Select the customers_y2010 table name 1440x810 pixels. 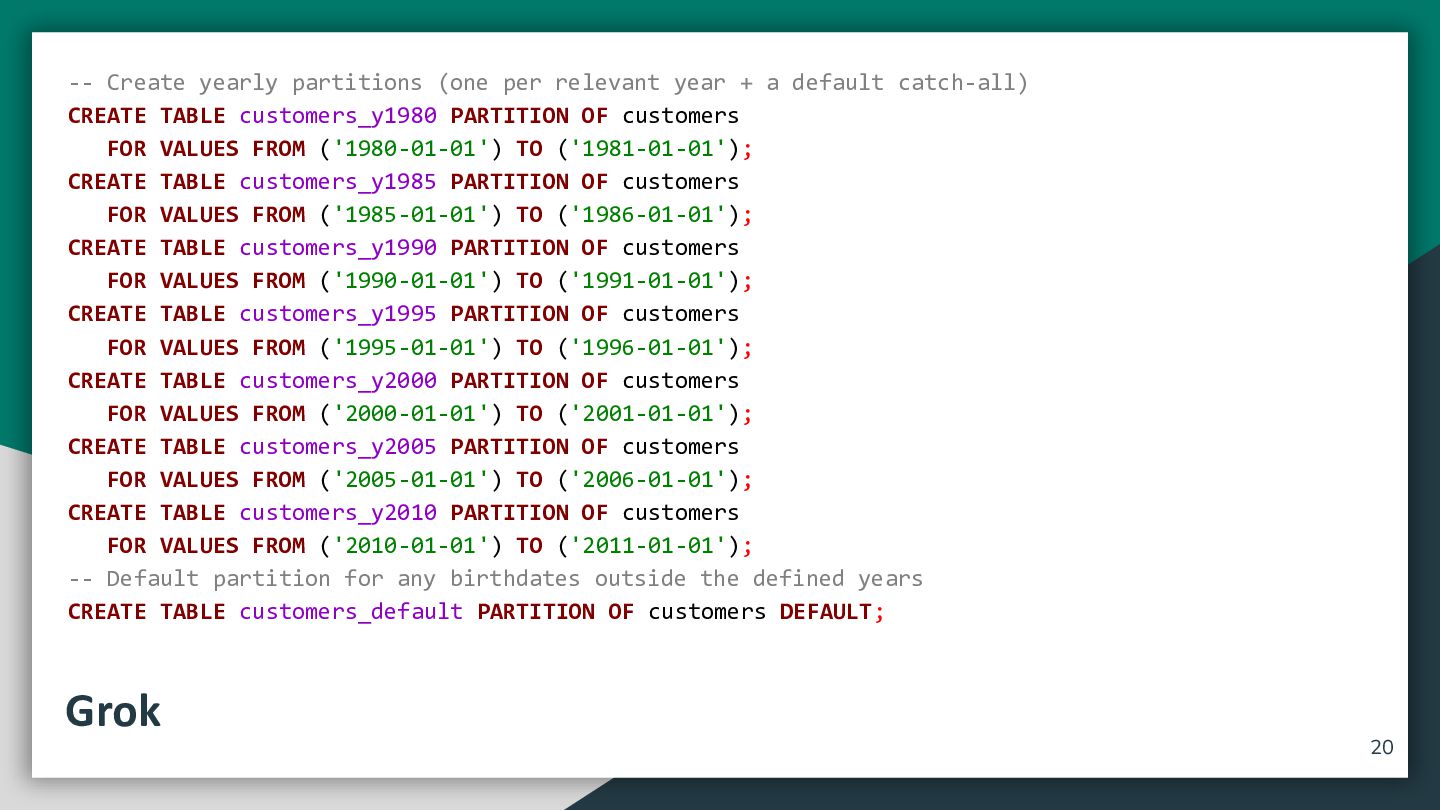click(x=338, y=513)
